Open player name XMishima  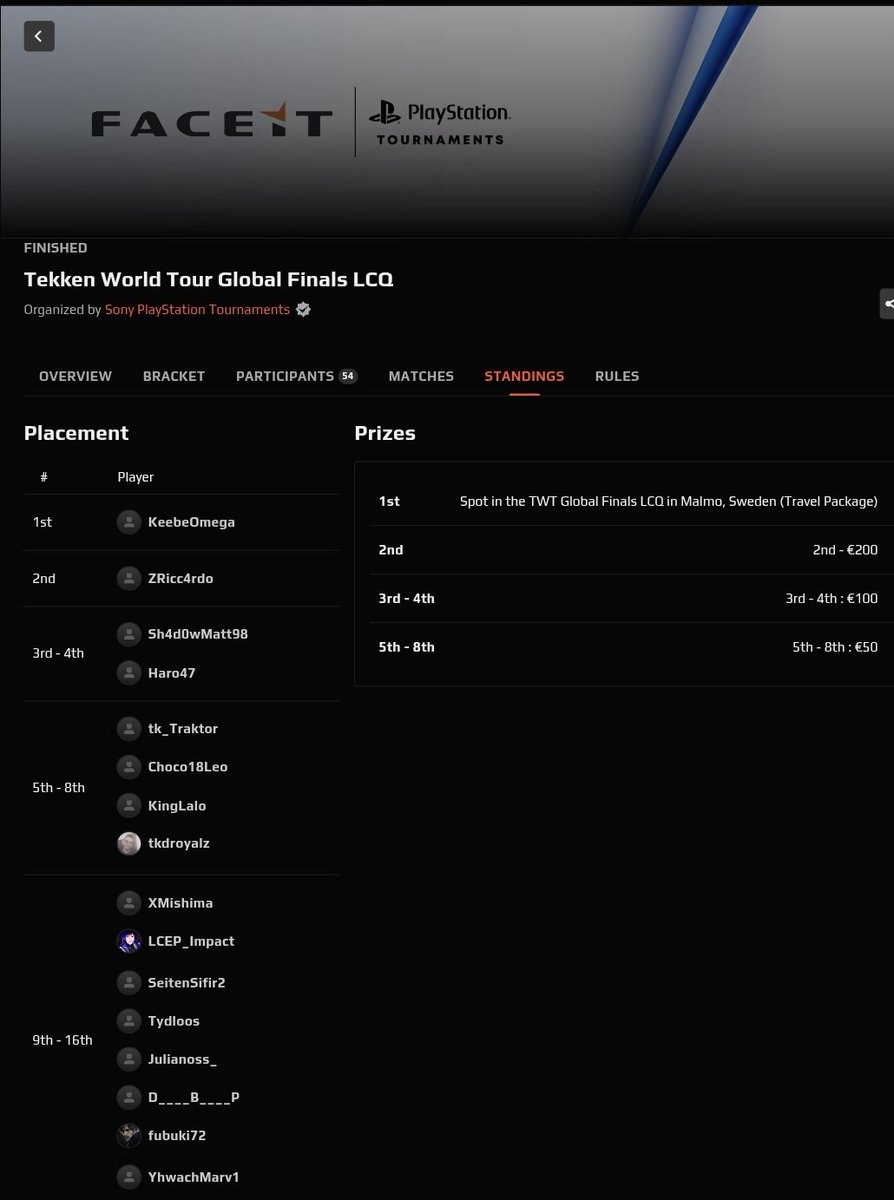click(x=180, y=903)
